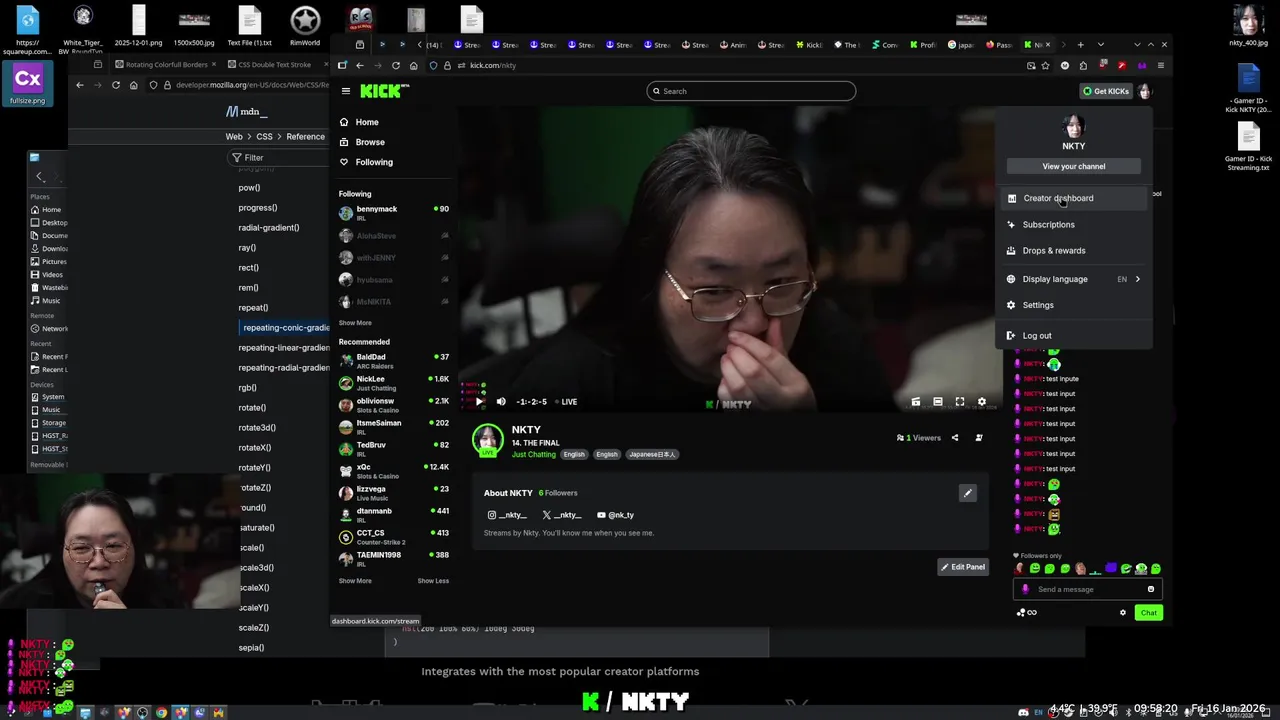
Task: Expand Display language submenu
Action: click(1073, 279)
